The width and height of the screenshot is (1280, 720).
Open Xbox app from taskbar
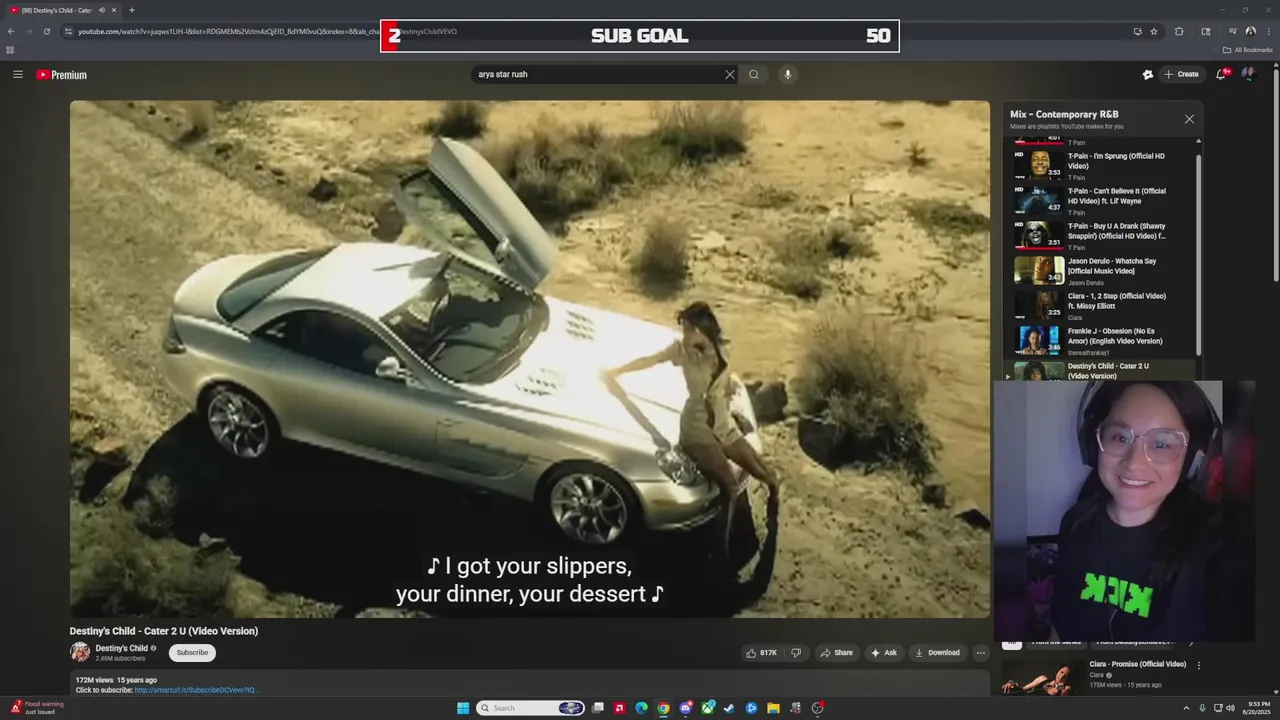(708, 708)
